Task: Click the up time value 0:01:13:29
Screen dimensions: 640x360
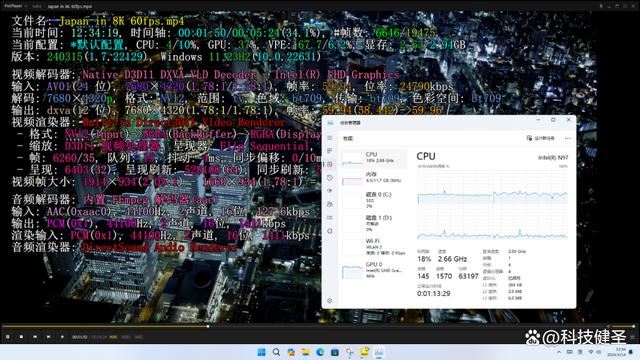Action: [433, 293]
